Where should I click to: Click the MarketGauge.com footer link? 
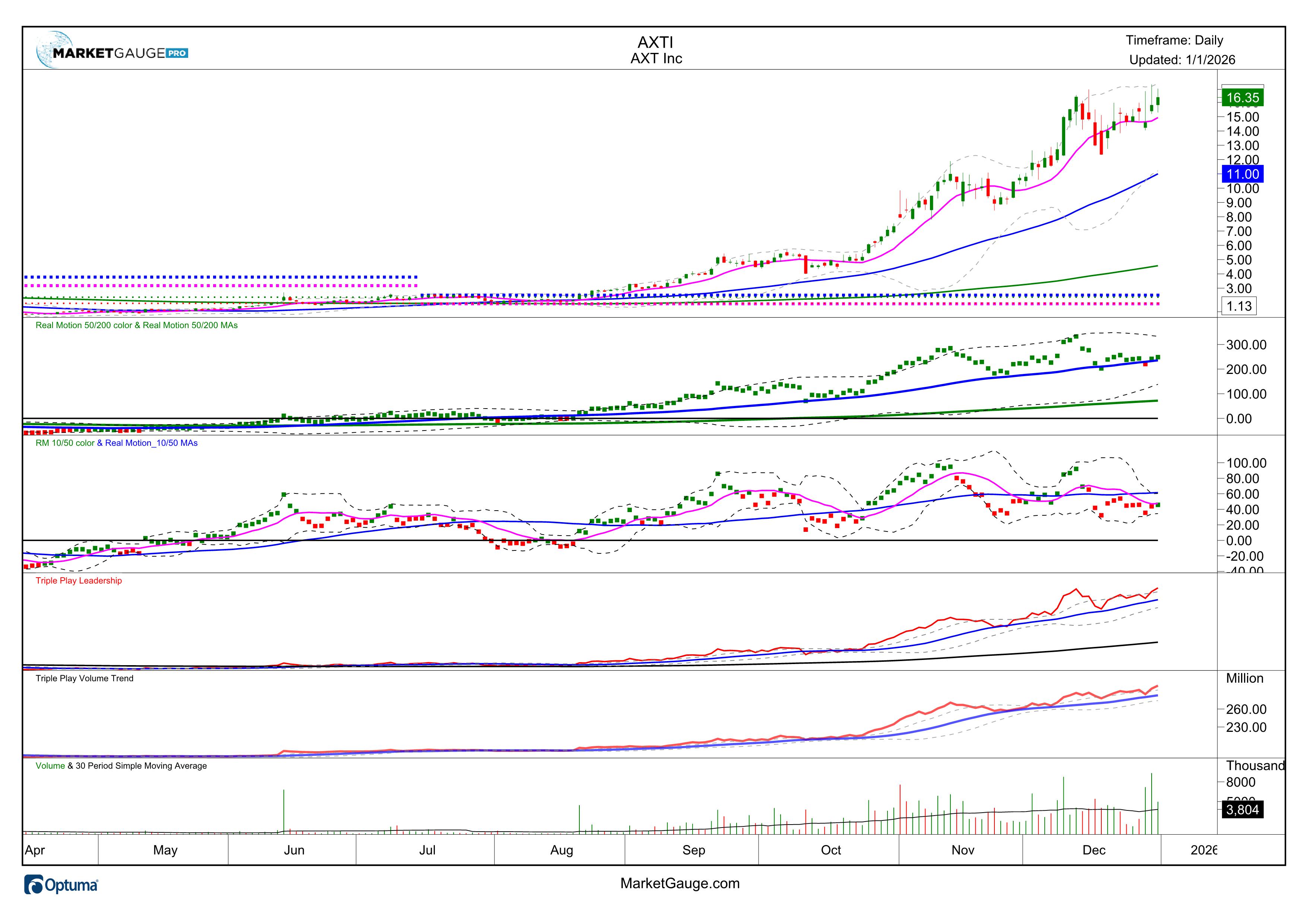tap(680, 883)
